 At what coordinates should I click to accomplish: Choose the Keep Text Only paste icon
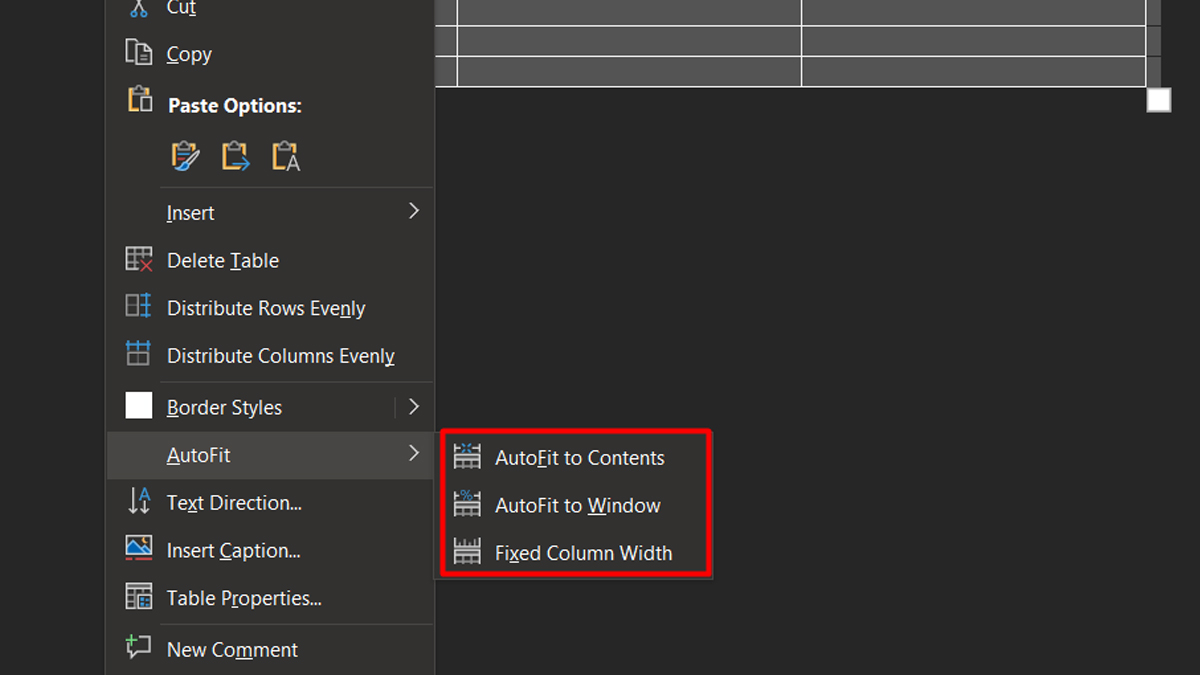286,156
